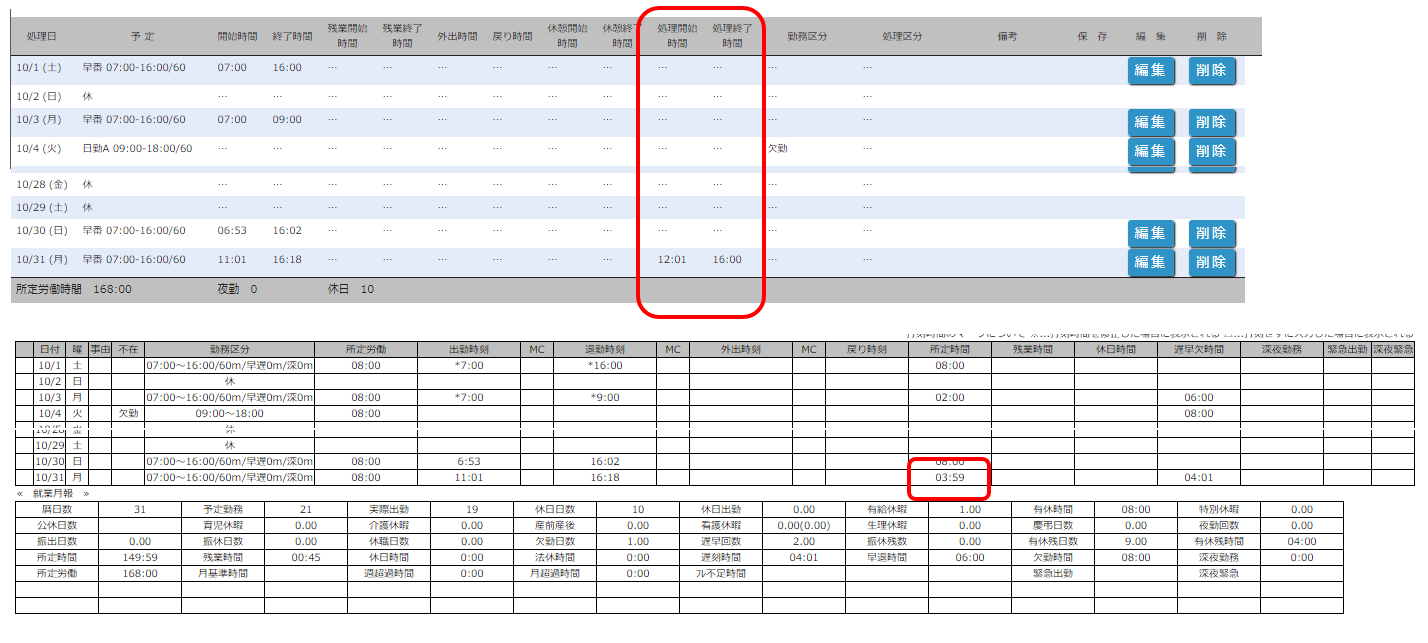Click the 遅早欠時間 column header

(x=1198, y=349)
